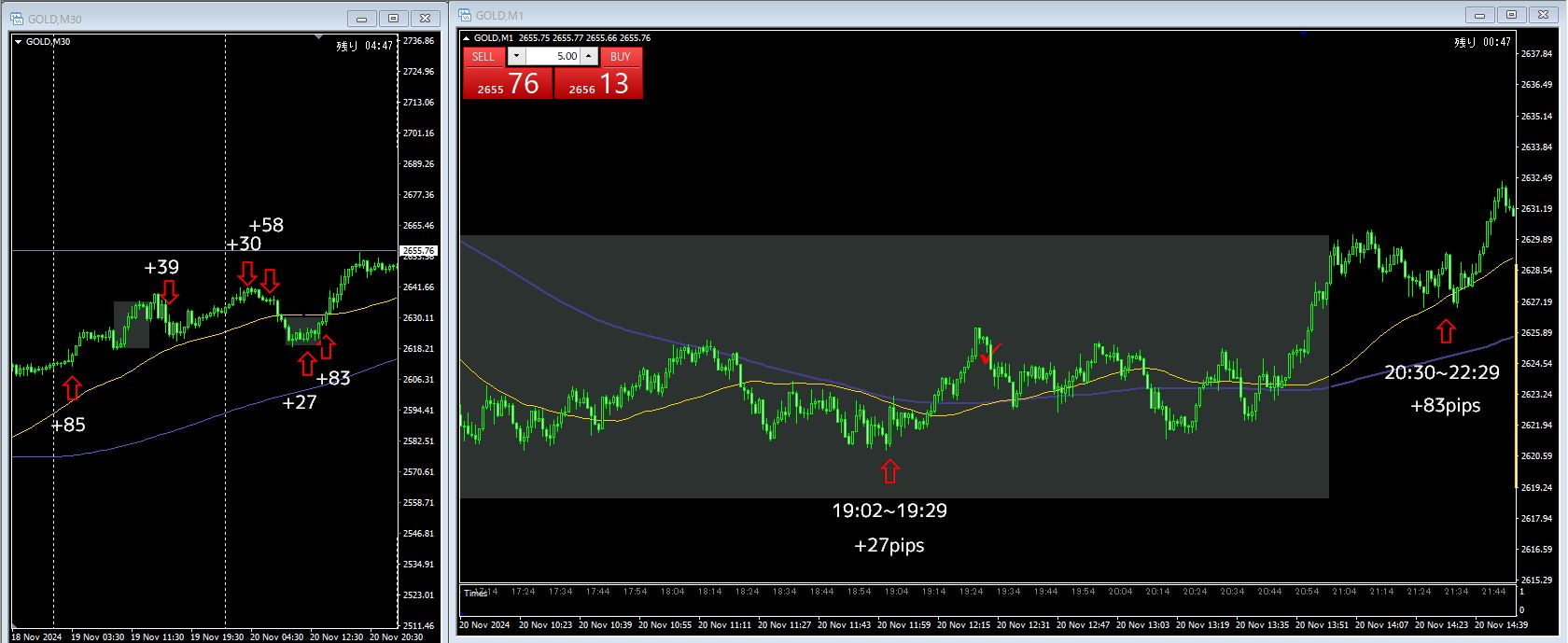Image resolution: width=1568 pixels, height=643 pixels.
Task: Click 18 Nov 2024 on M30 time axis
Action: point(37,637)
